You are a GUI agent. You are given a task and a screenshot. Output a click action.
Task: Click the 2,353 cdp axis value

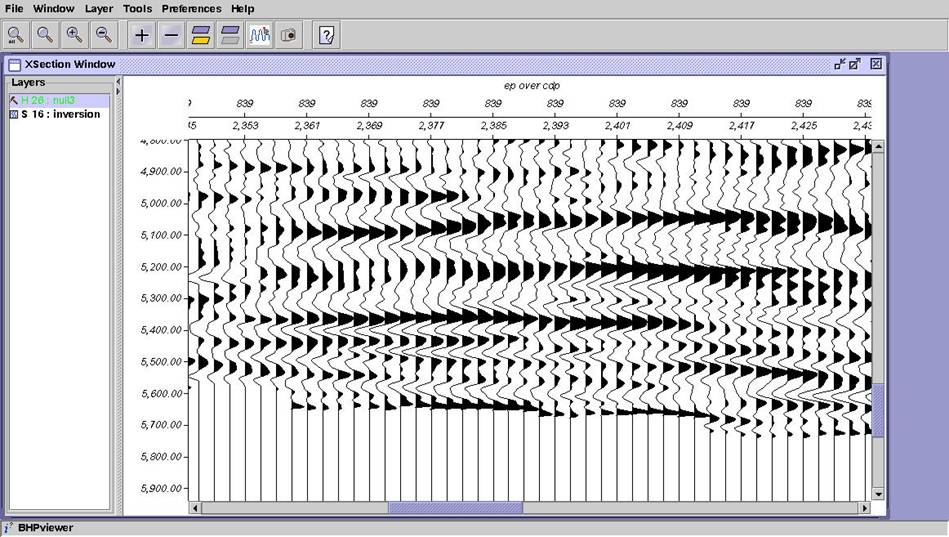click(x=245, y=126)
